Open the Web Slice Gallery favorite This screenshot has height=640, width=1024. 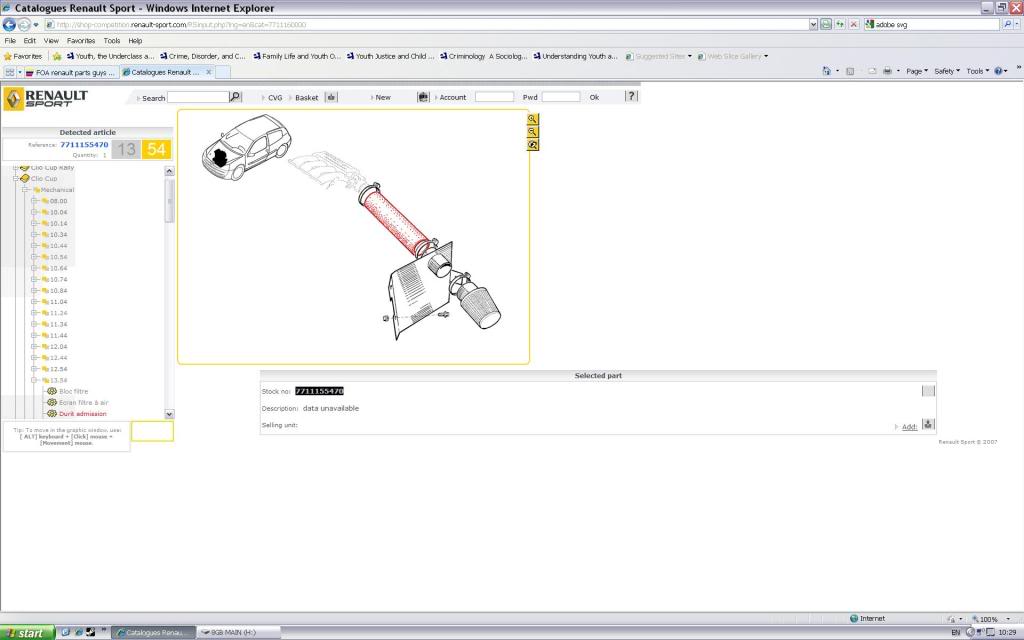pyautogui.click(x=733, y=56)
